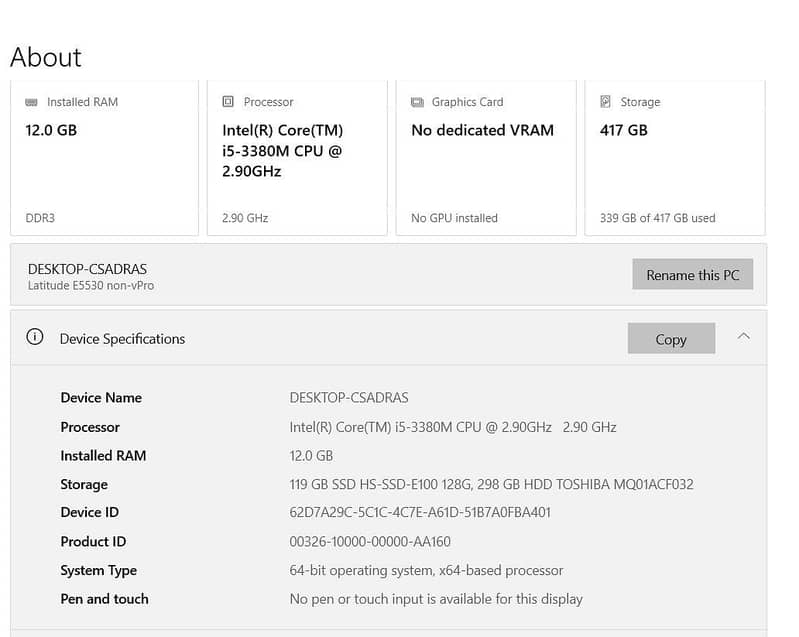Select the No GPU installed text

455,218
